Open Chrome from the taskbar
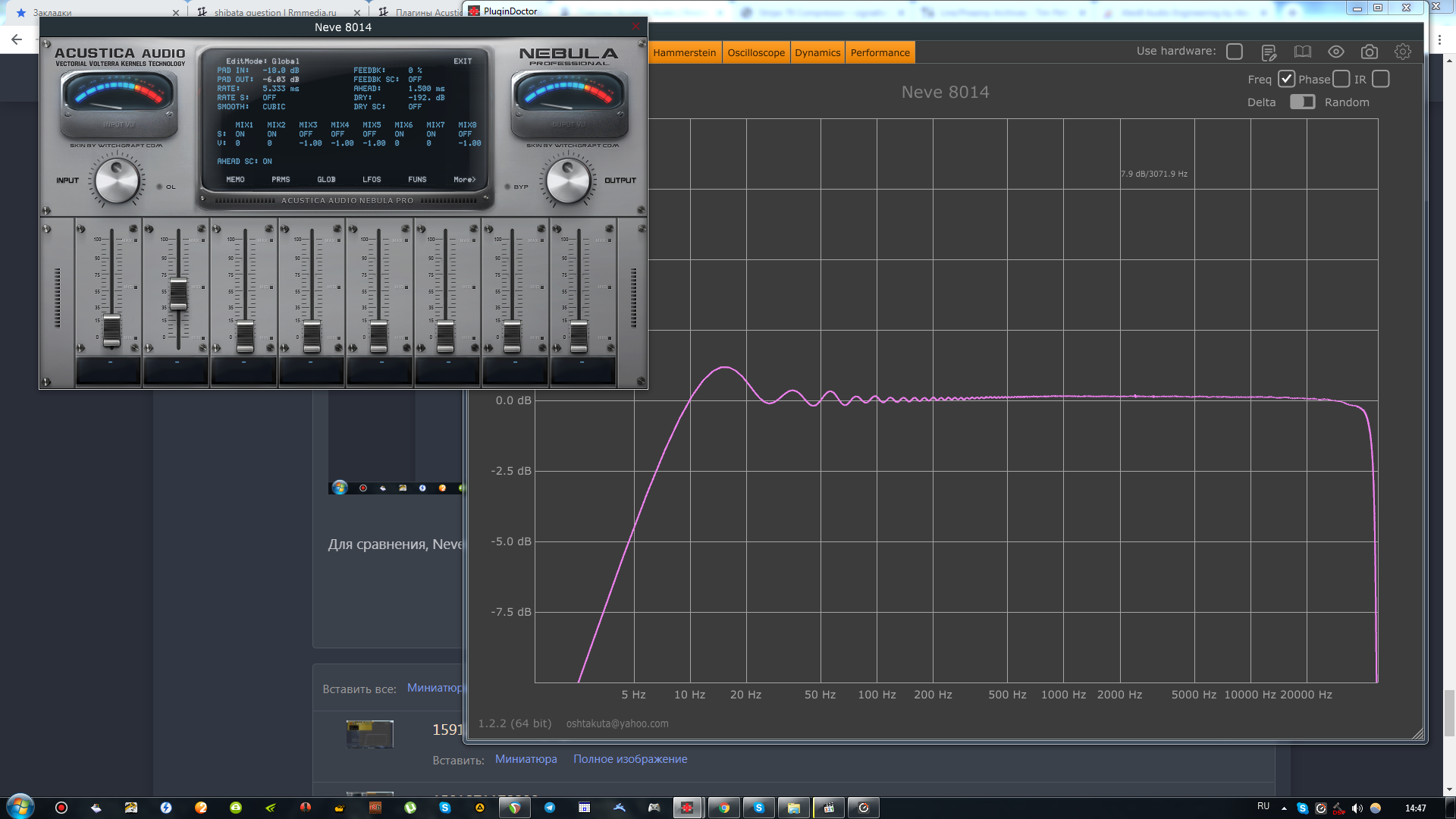Screen dimensions: 1456x819 [723, 808]
